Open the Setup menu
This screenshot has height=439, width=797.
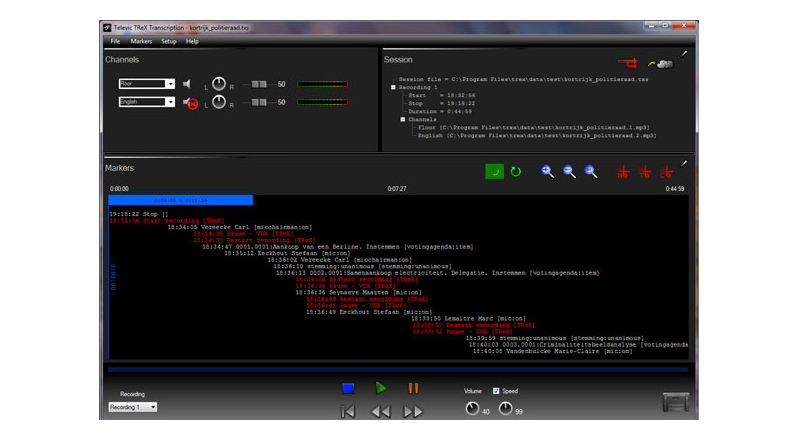[169, 42]
